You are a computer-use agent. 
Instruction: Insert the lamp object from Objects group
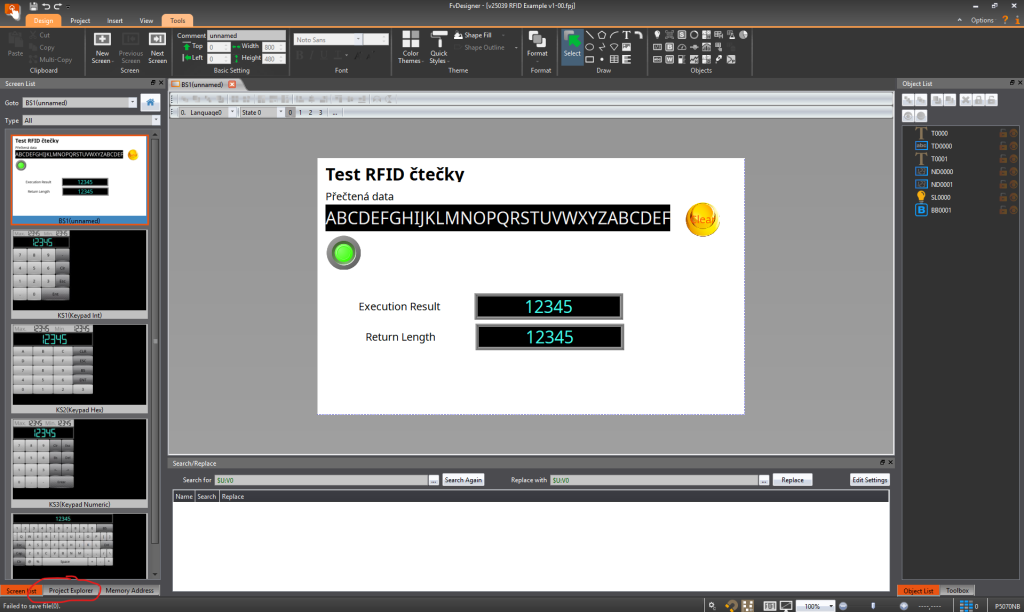[x=657, y=35]
